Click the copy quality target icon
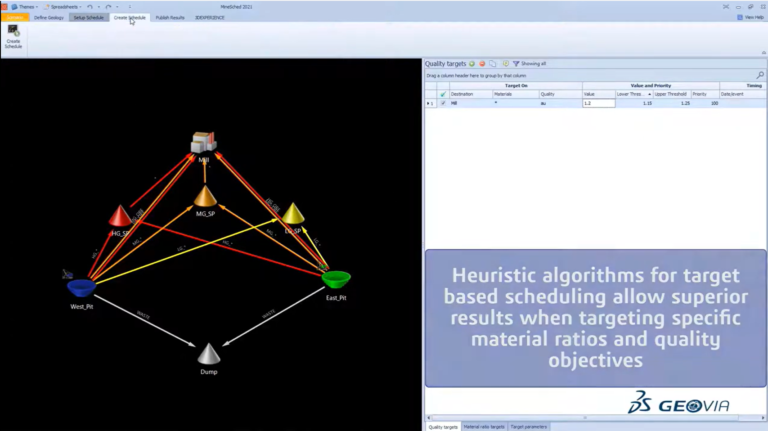Viewport: 768px width, 431px height. (493, 64)
